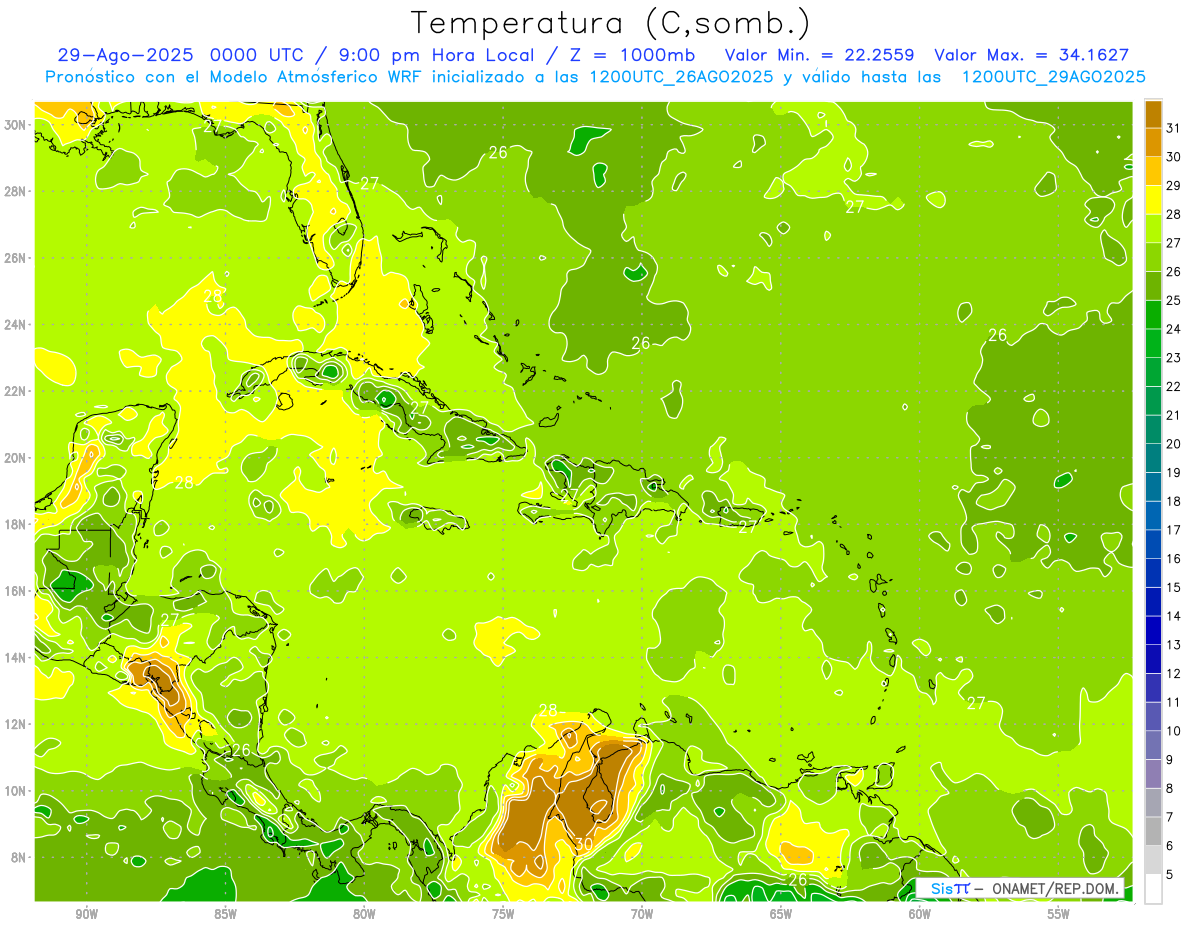Screen dimensions: 1200x927
Task: Click legend swatch between 29 and 30
Action: pyautogui.click(x=1153, y=171)
